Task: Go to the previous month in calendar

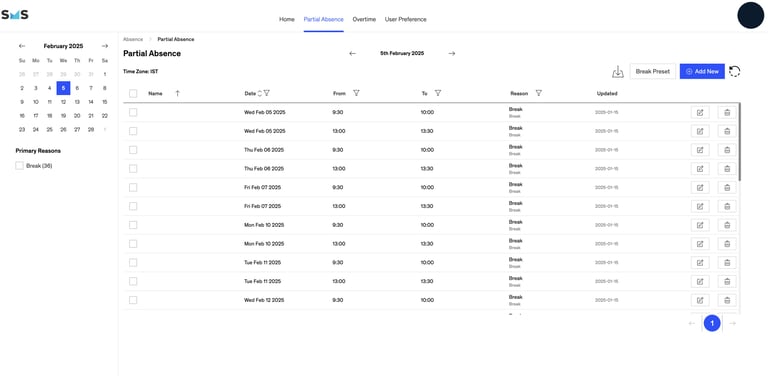Action: pos(22,46)
